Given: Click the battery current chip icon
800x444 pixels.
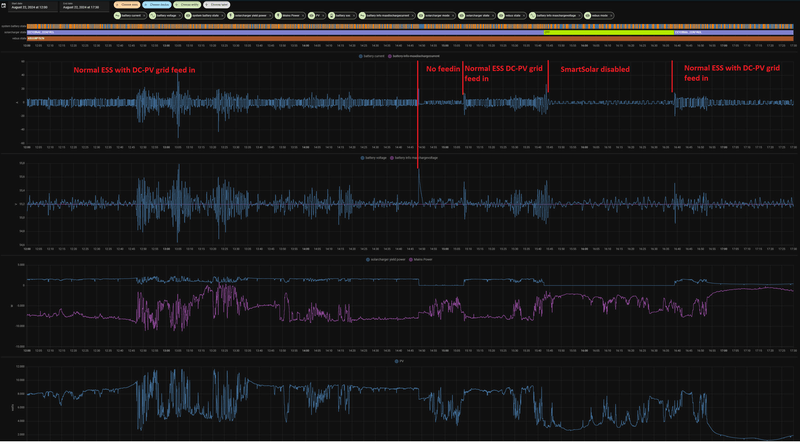Looking at the screenshot, I should point(117,15).
